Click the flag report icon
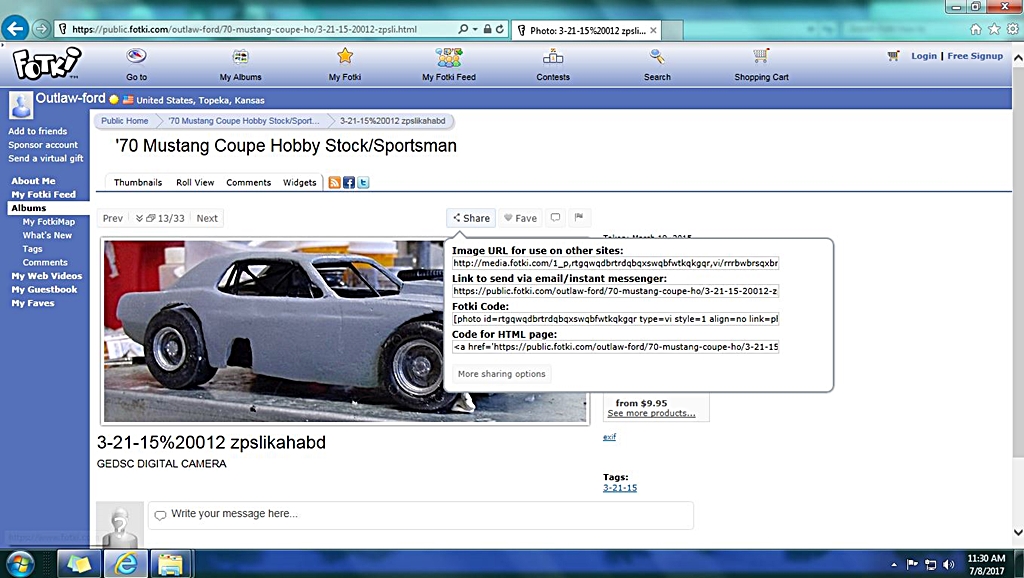Image resolution: width=1024 pixels, height=578 pixels. 579,218
